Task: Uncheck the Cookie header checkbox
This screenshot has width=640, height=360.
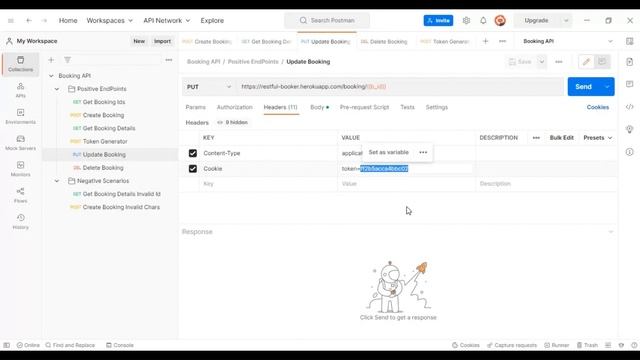Action: 193,169
